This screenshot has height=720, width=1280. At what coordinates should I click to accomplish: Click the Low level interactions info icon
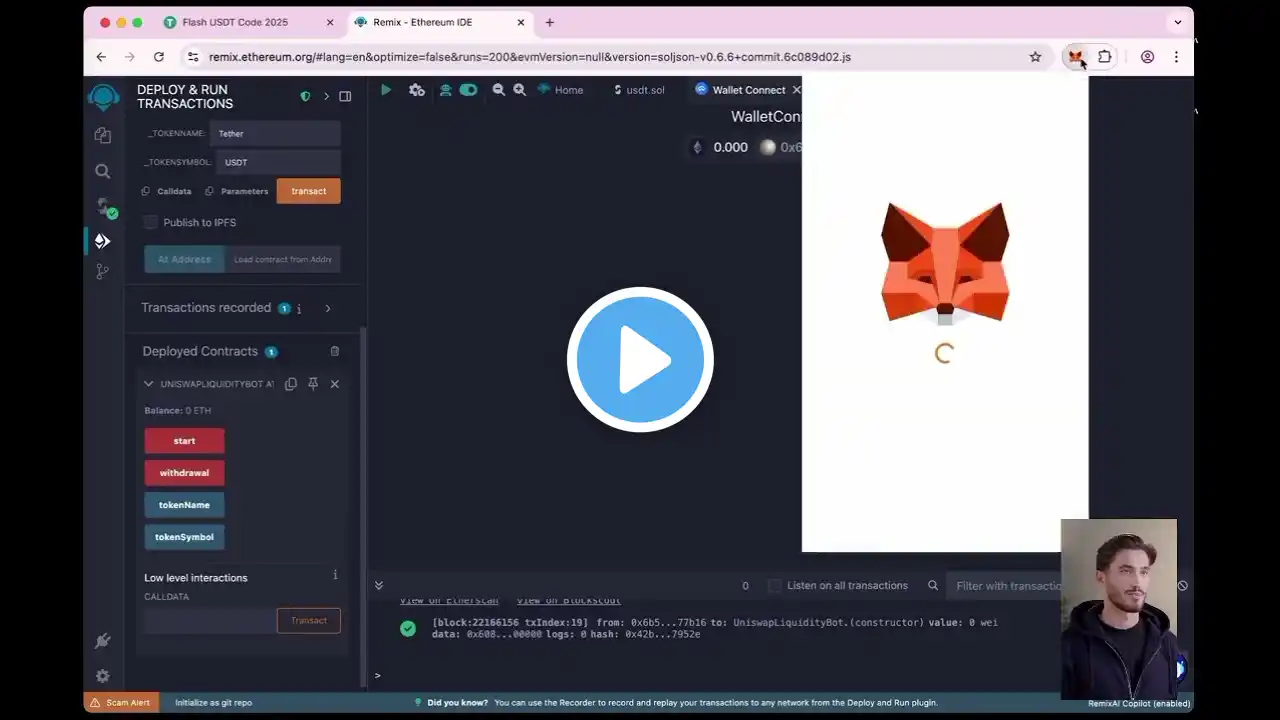335,575
